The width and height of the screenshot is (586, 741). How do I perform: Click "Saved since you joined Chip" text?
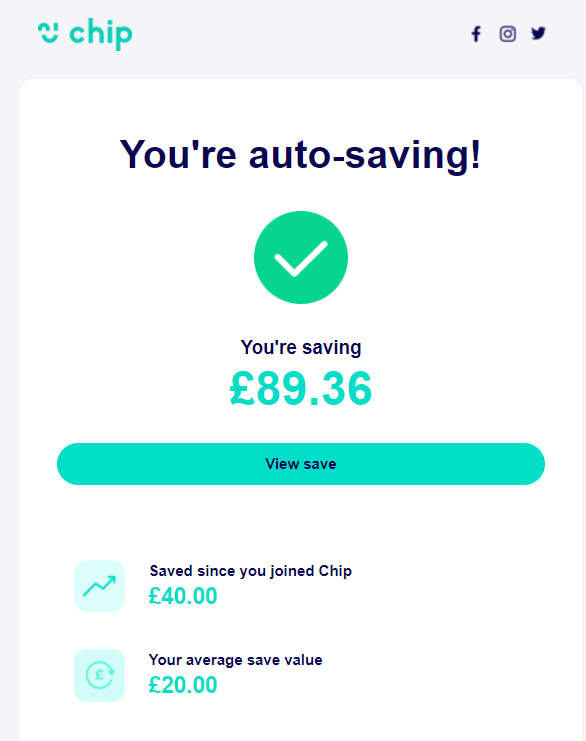click(250, 571)
